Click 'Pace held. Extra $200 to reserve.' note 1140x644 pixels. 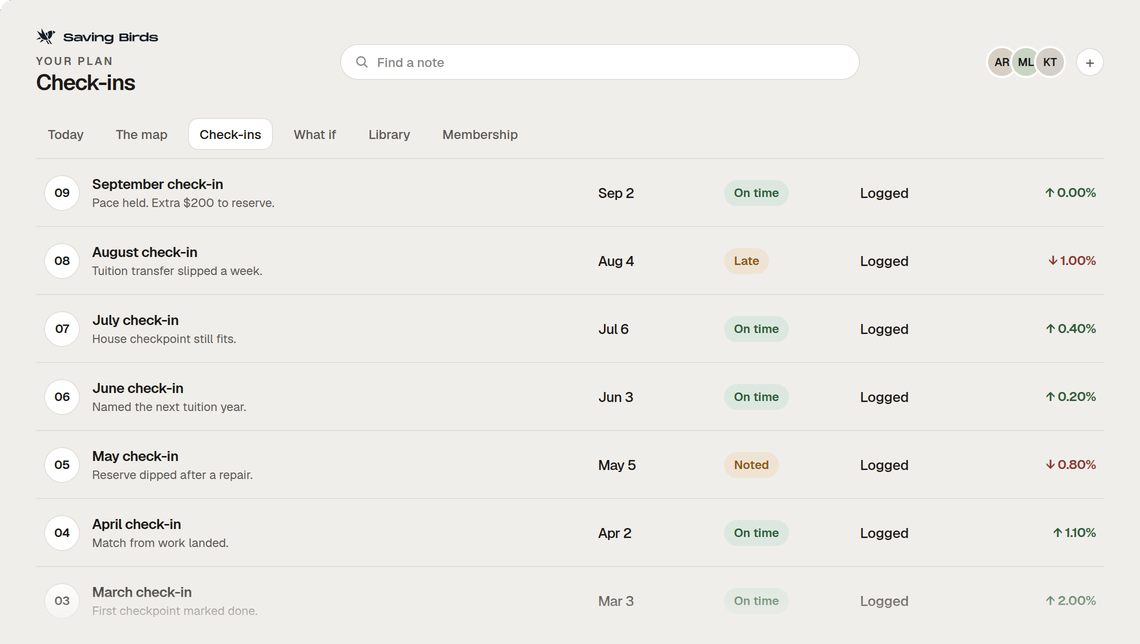click(x=183, y=203)
